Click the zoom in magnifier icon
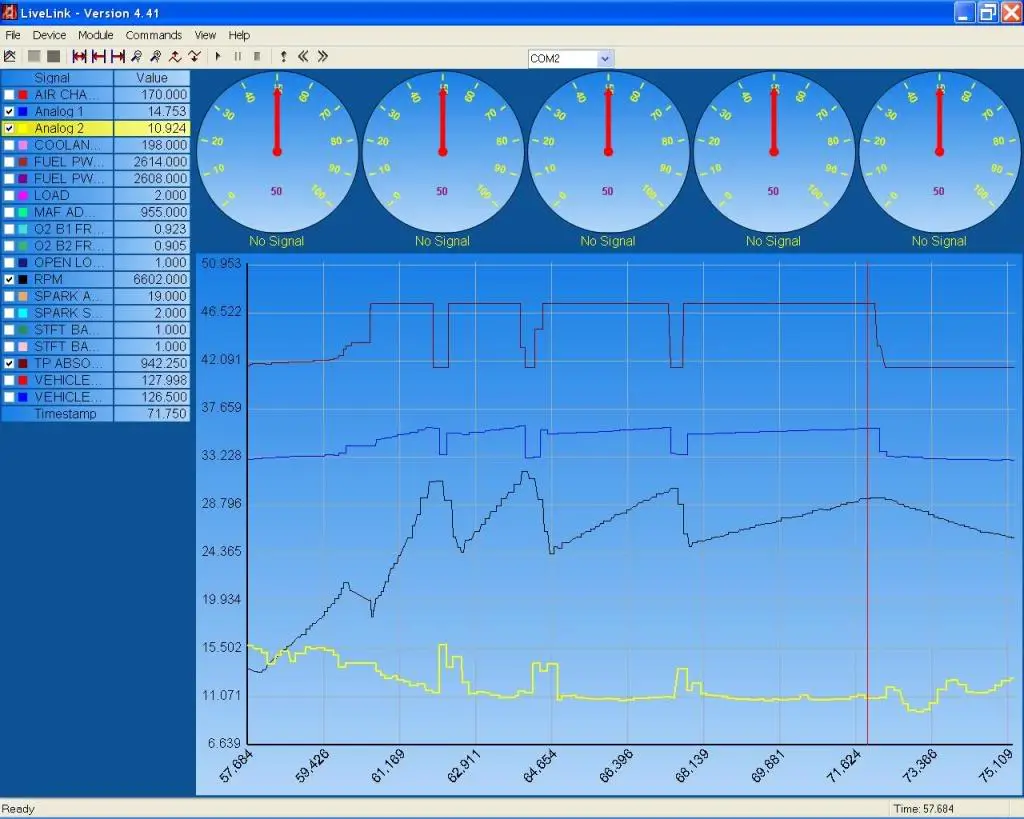Screen dimensions: 1024x819 155,57
